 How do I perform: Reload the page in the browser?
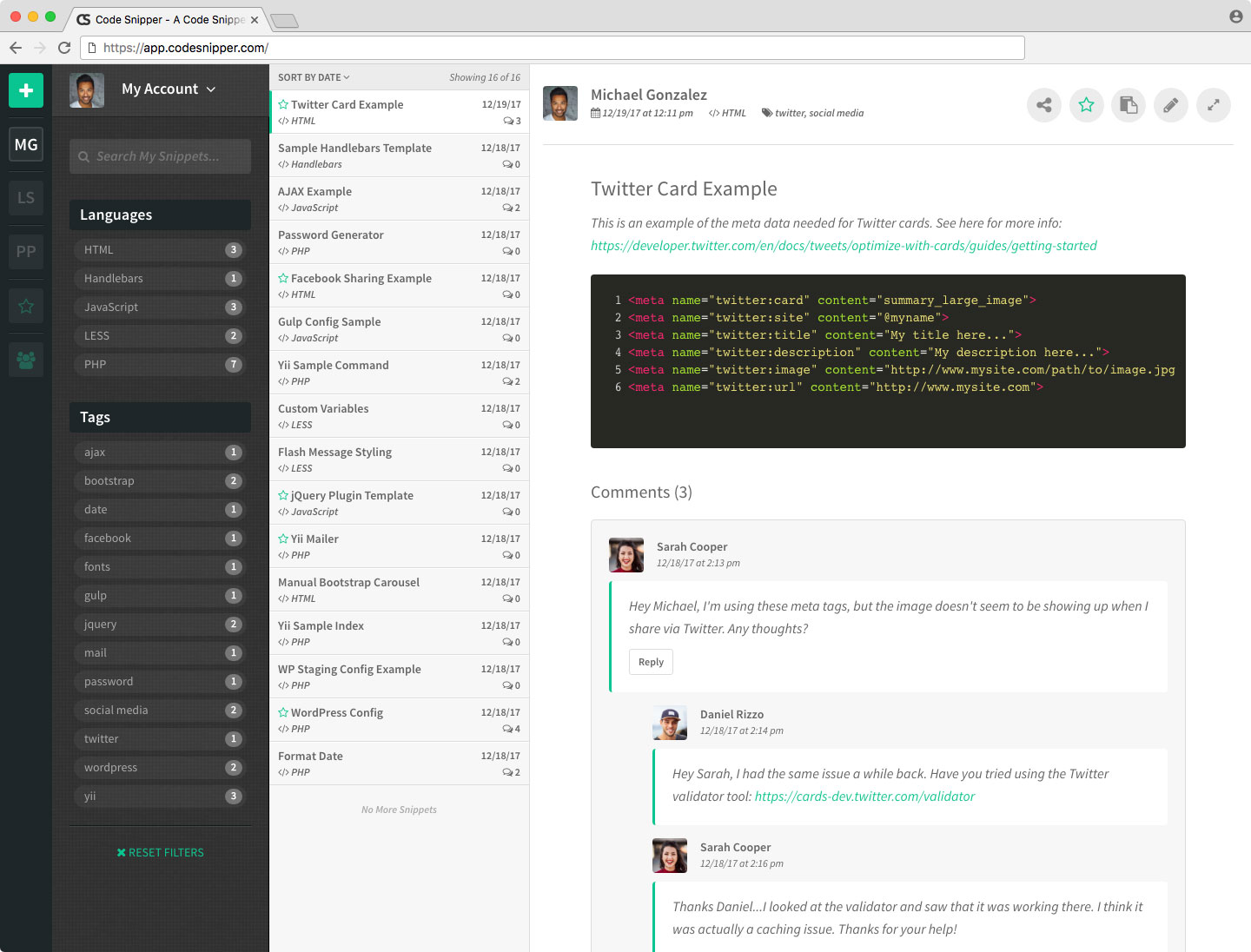(x=64, y=48)
